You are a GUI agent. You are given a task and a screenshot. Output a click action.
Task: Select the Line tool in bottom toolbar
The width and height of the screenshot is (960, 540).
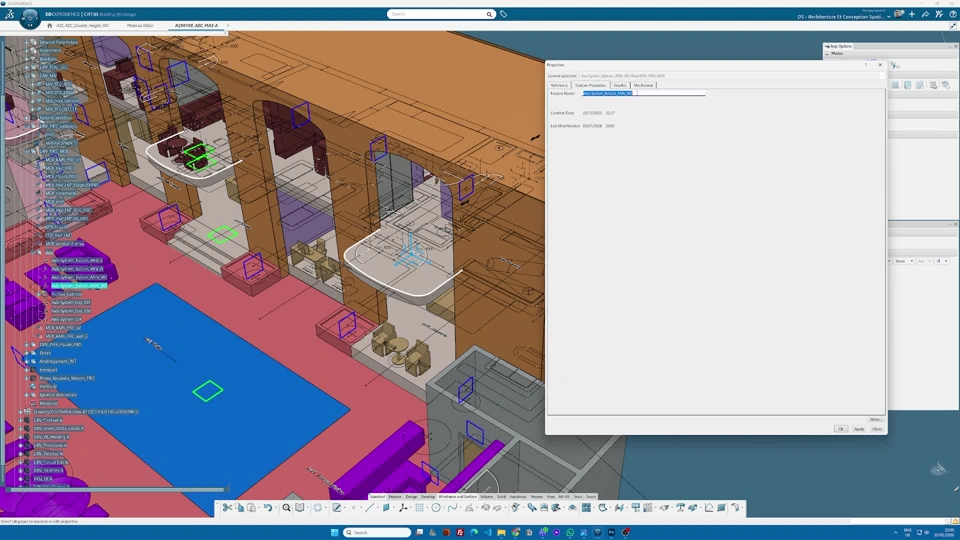370,508
